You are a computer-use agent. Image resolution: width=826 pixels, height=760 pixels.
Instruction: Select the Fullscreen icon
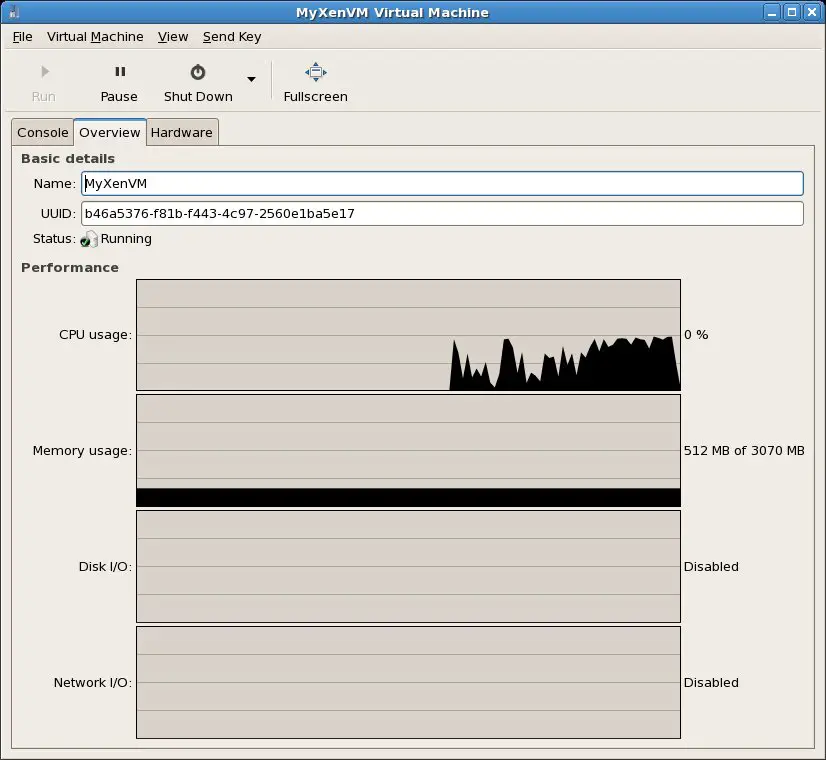pos(315,70)
